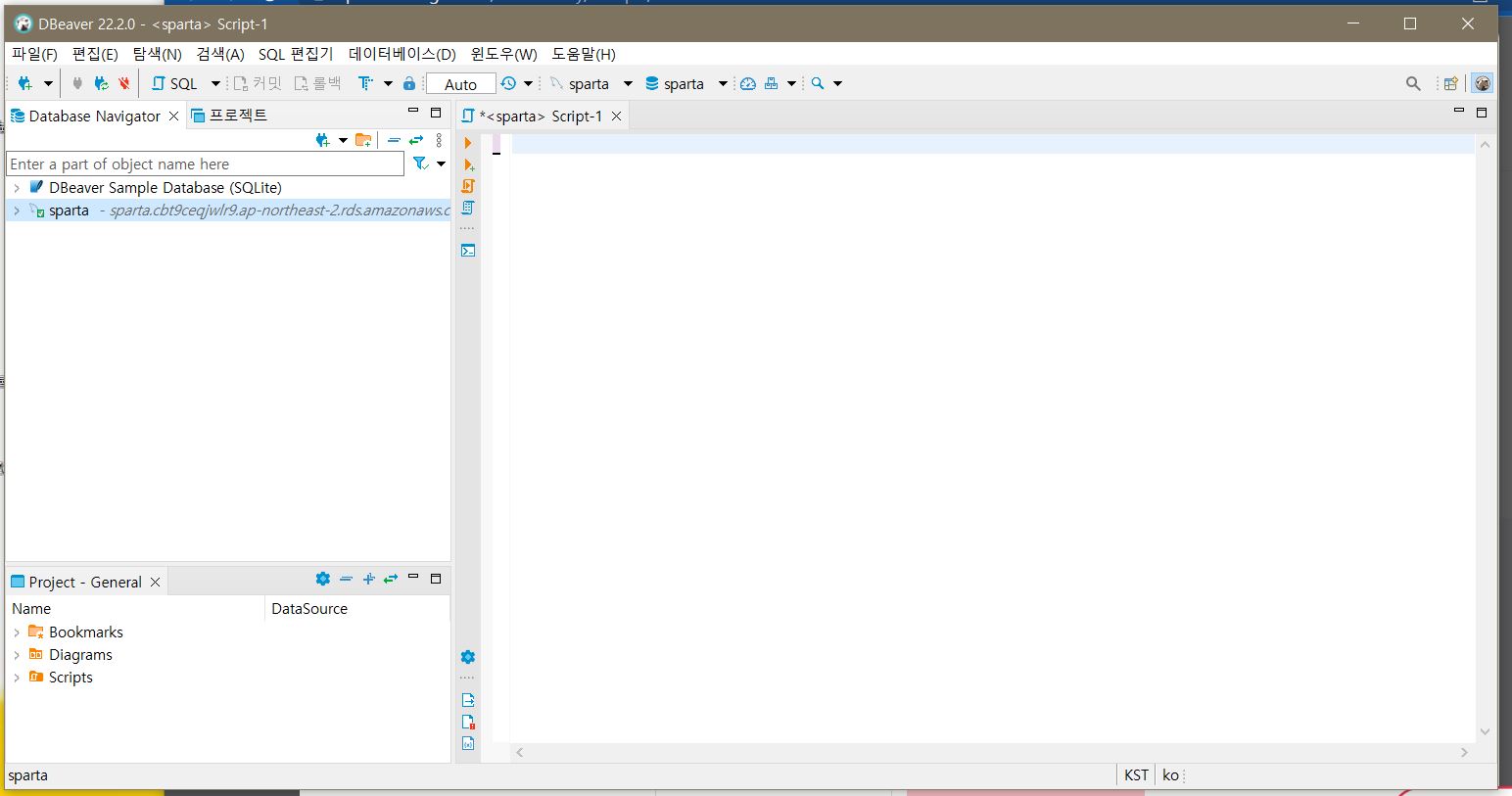
Task: Click the Show Variables panel icon in editor side bar
Action: tap(468, 743)
